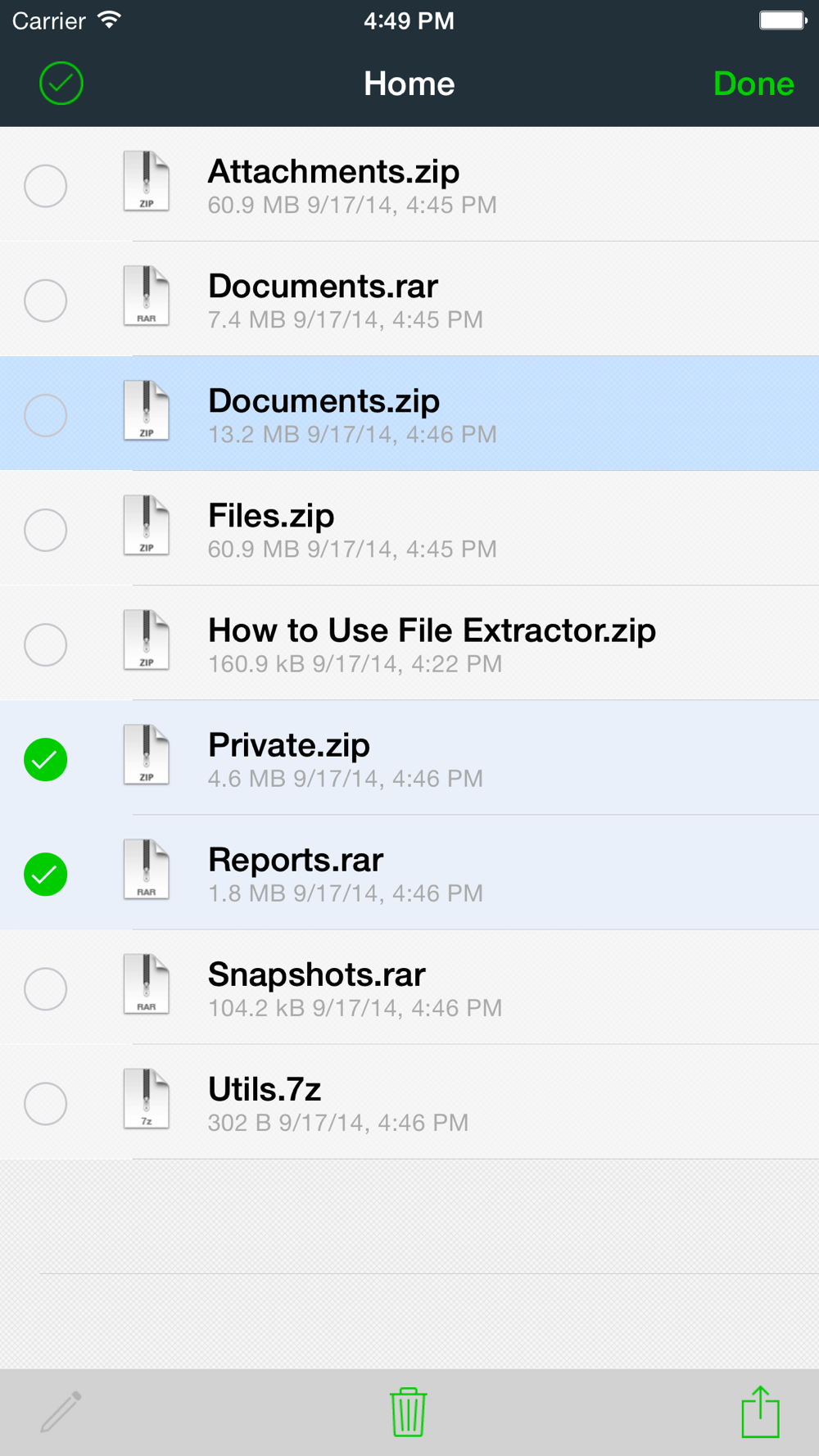Tap the Documents.rar file name
Screen dimensions: 819x1456
[x=323, y=287]
